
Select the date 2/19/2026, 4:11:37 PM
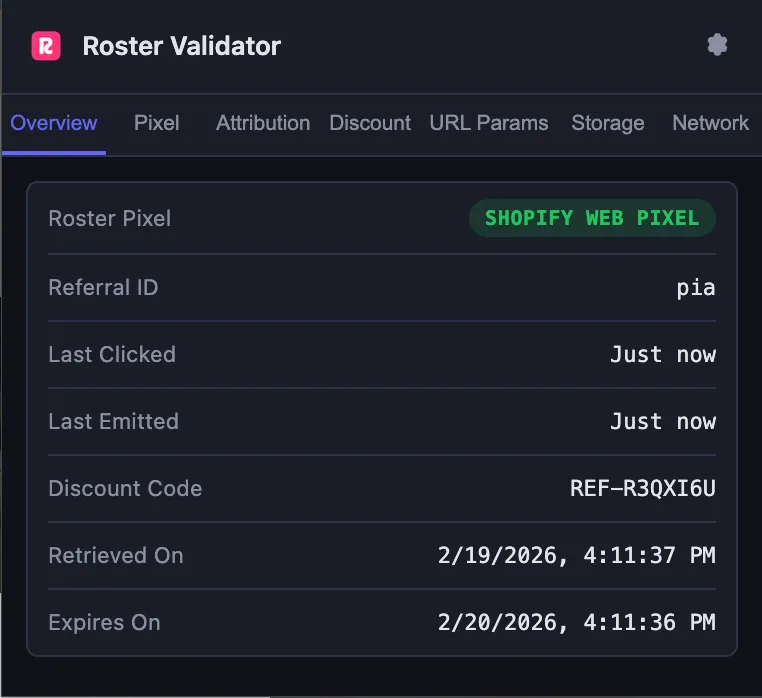tap(576, 556)
